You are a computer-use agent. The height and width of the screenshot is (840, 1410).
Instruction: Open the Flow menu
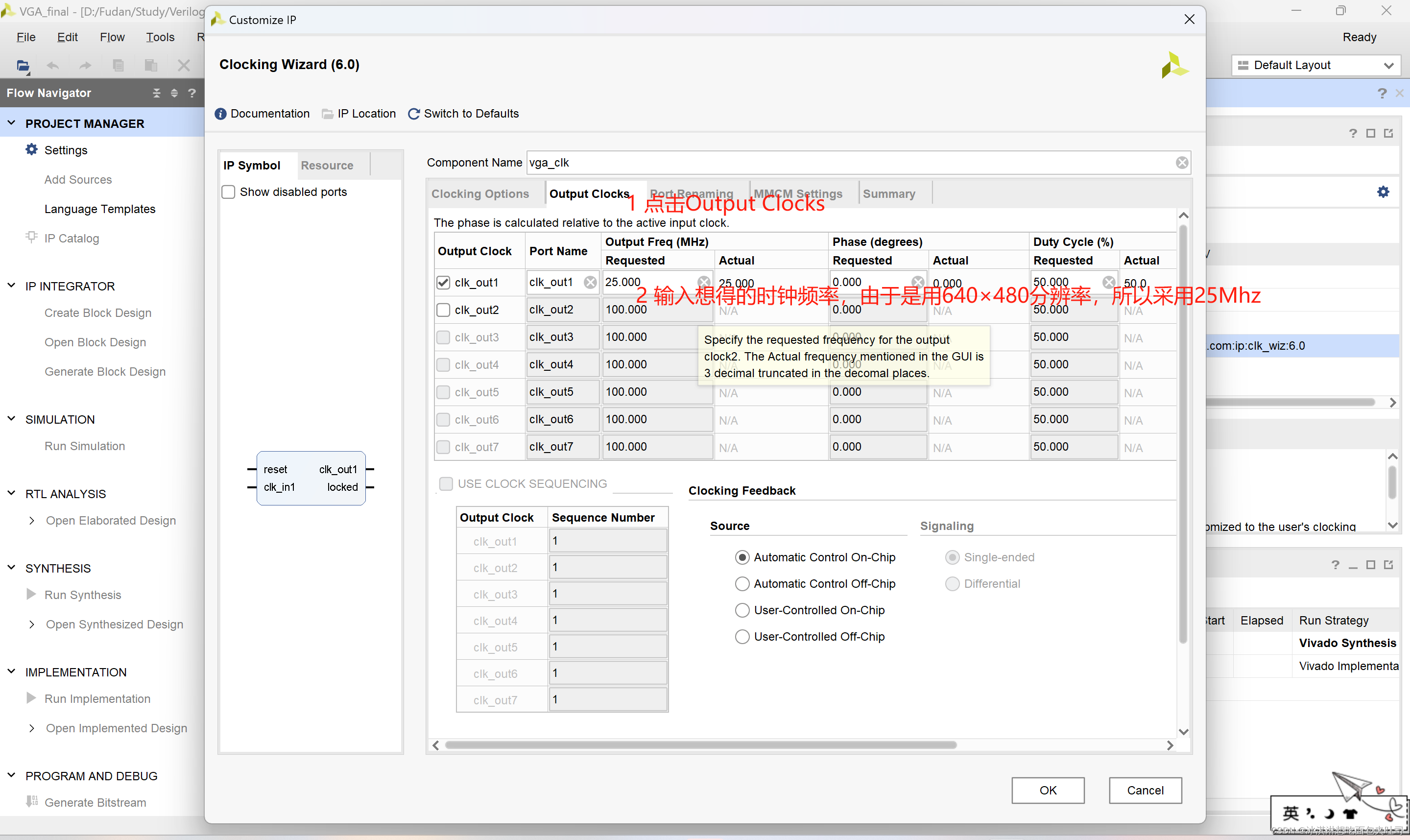click(x=112, y=37)
